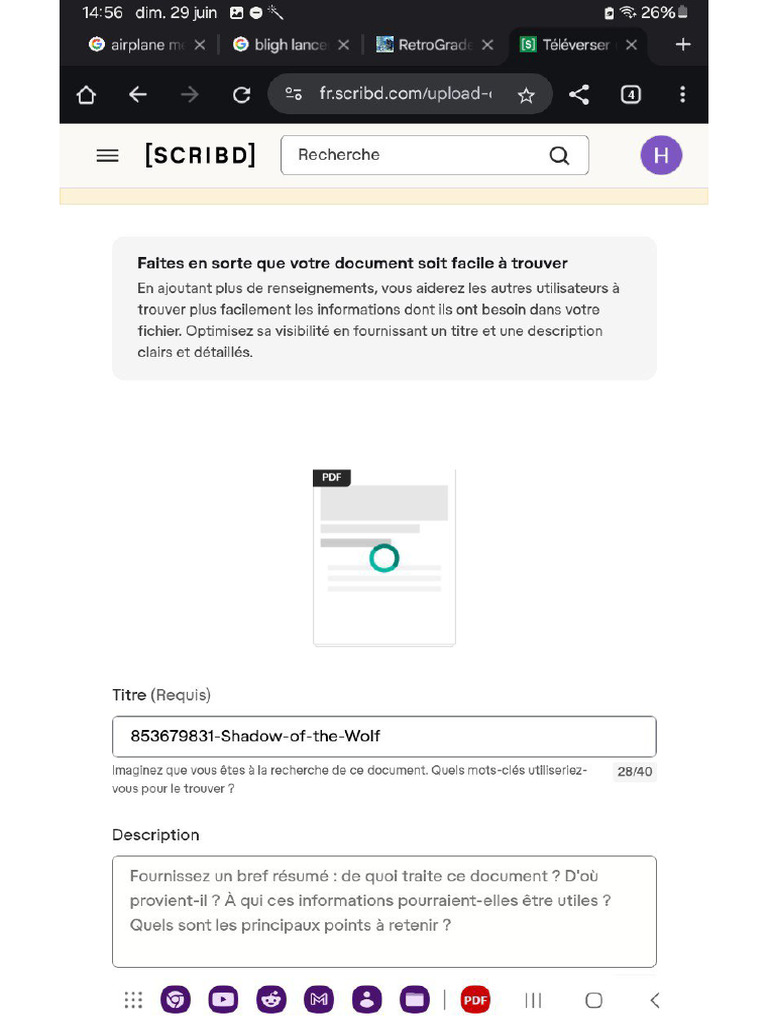Go to the browser home page

tap(86, 95)
